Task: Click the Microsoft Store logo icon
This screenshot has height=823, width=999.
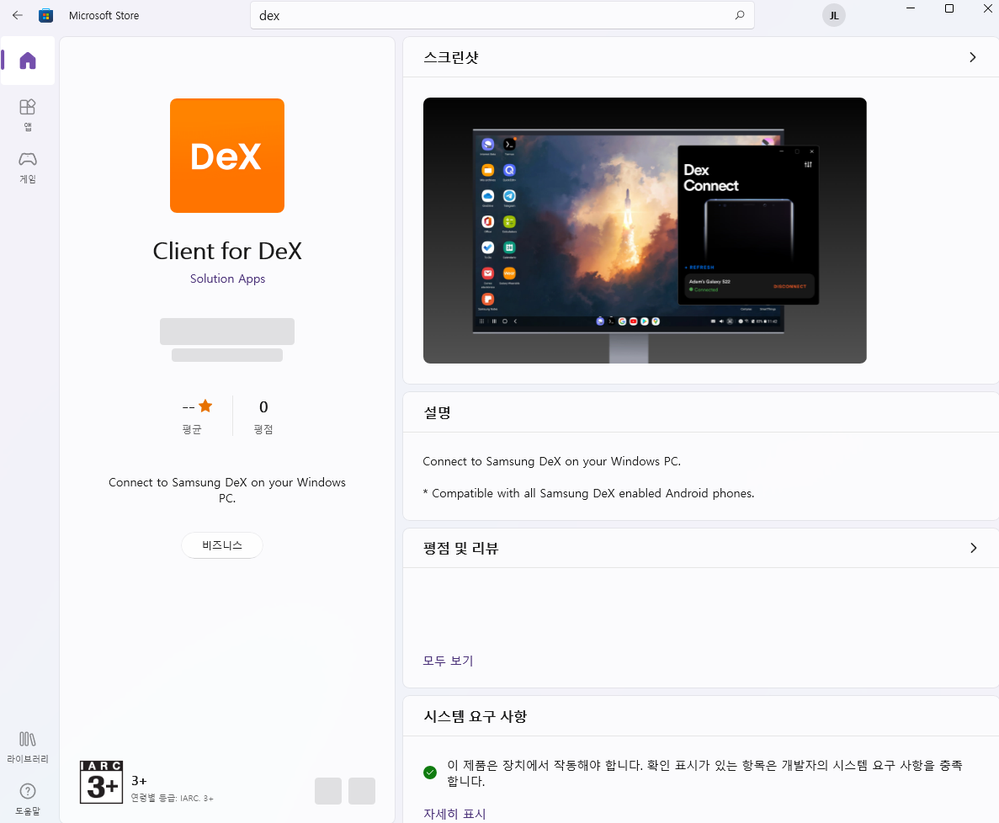Action: [45, 15]
